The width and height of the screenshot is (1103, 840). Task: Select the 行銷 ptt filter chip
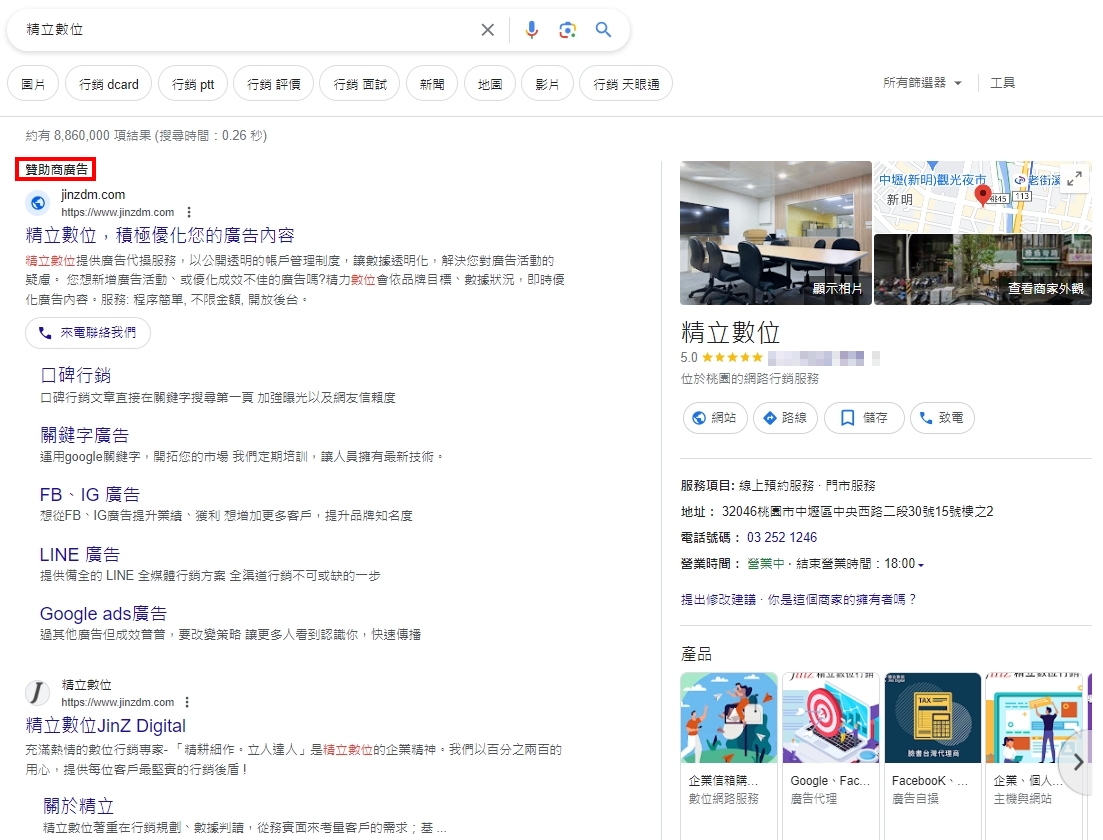[193, 84]
